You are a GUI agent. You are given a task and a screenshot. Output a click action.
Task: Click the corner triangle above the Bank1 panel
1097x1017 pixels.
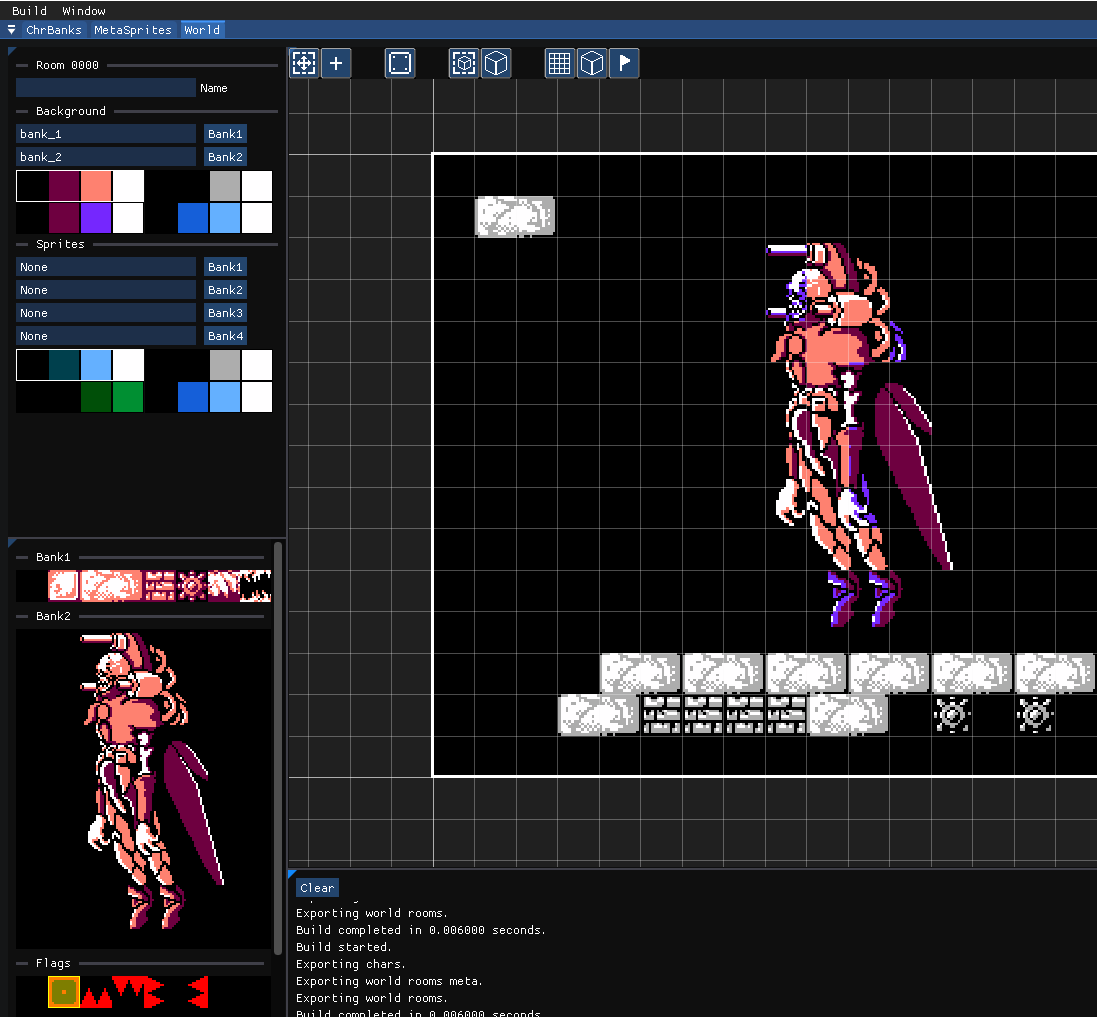click(x=11, y=542)
